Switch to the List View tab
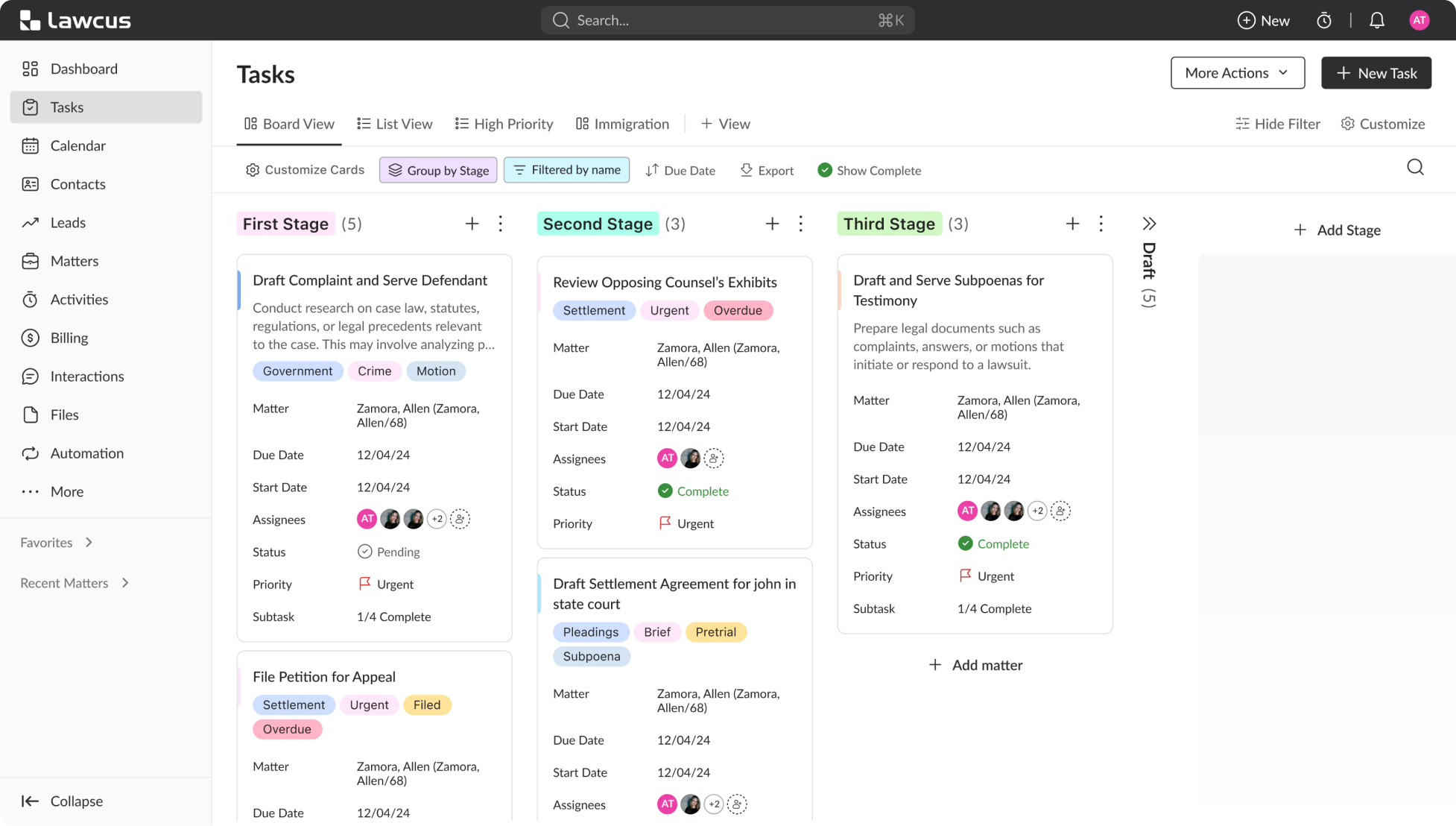Screen dimensions: 1456x826 tap(395, 124)
